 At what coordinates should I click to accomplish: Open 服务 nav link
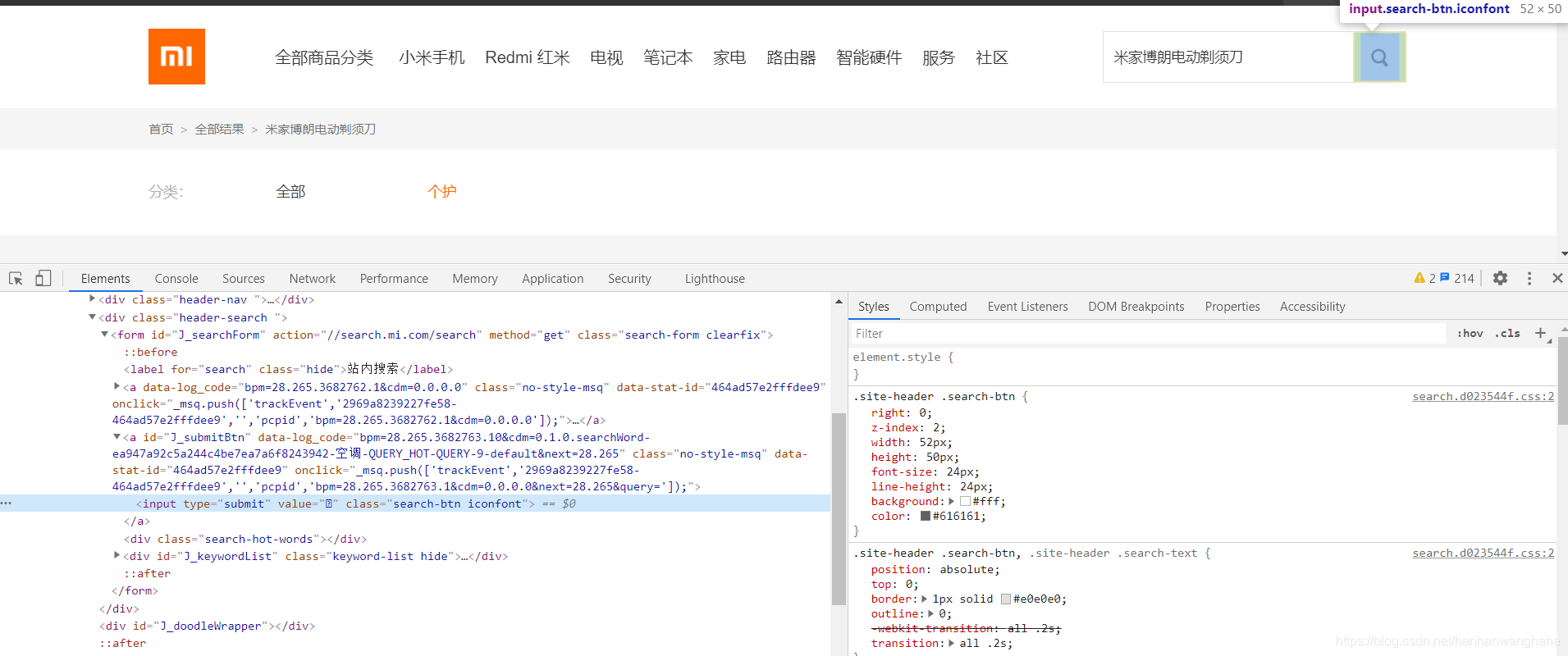[x=939, y=57]
